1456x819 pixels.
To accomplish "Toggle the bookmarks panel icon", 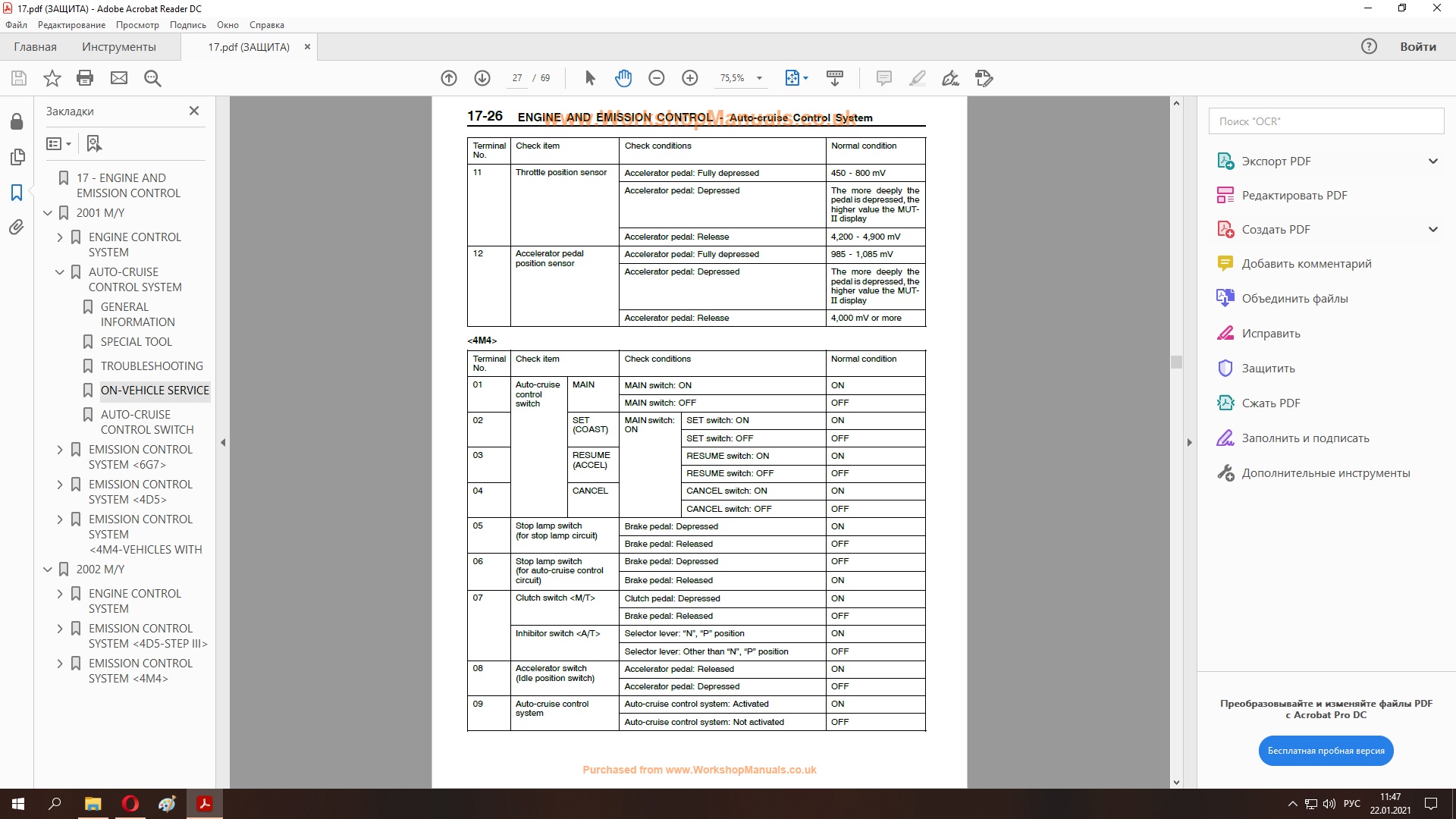I will click(x=17, y=193).
